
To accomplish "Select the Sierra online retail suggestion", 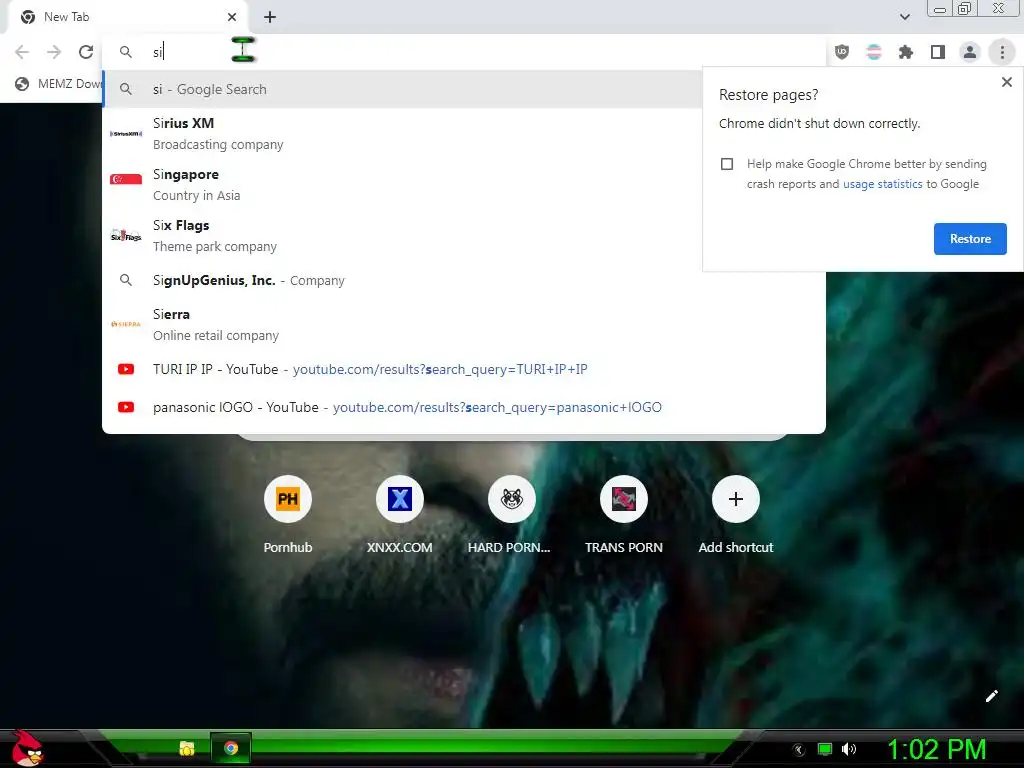I will coord(464,325).
